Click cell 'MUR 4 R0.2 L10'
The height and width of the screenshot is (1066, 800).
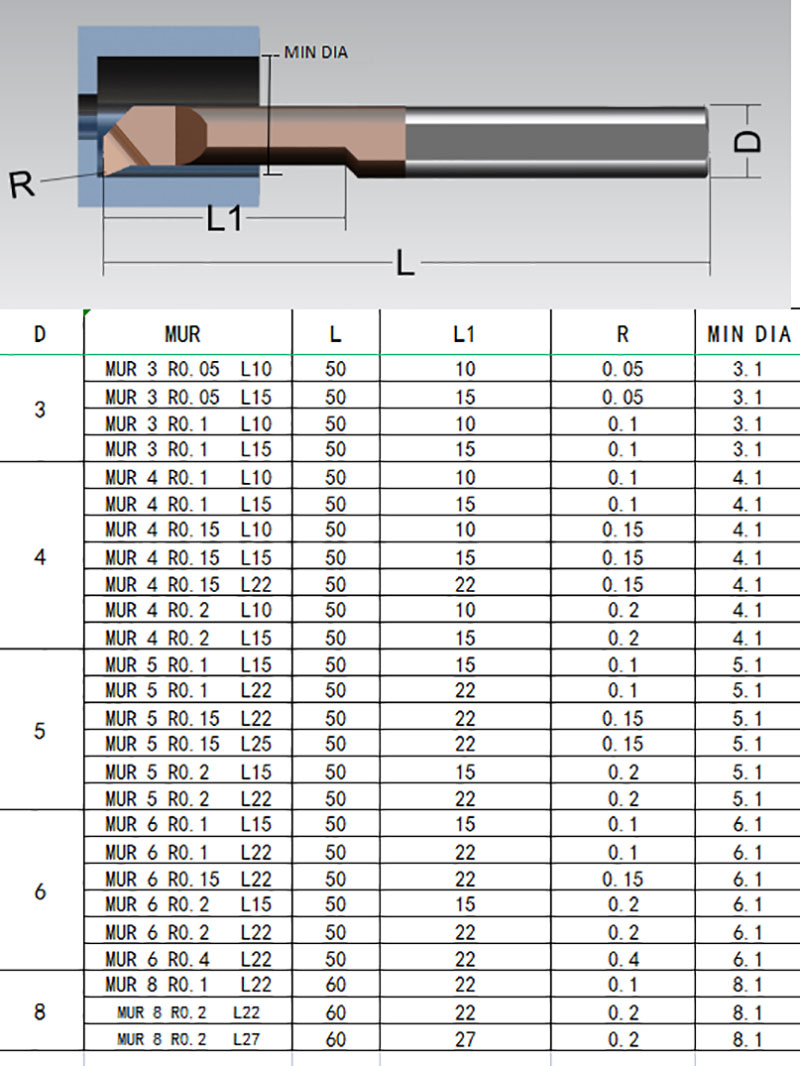point(188,610)
